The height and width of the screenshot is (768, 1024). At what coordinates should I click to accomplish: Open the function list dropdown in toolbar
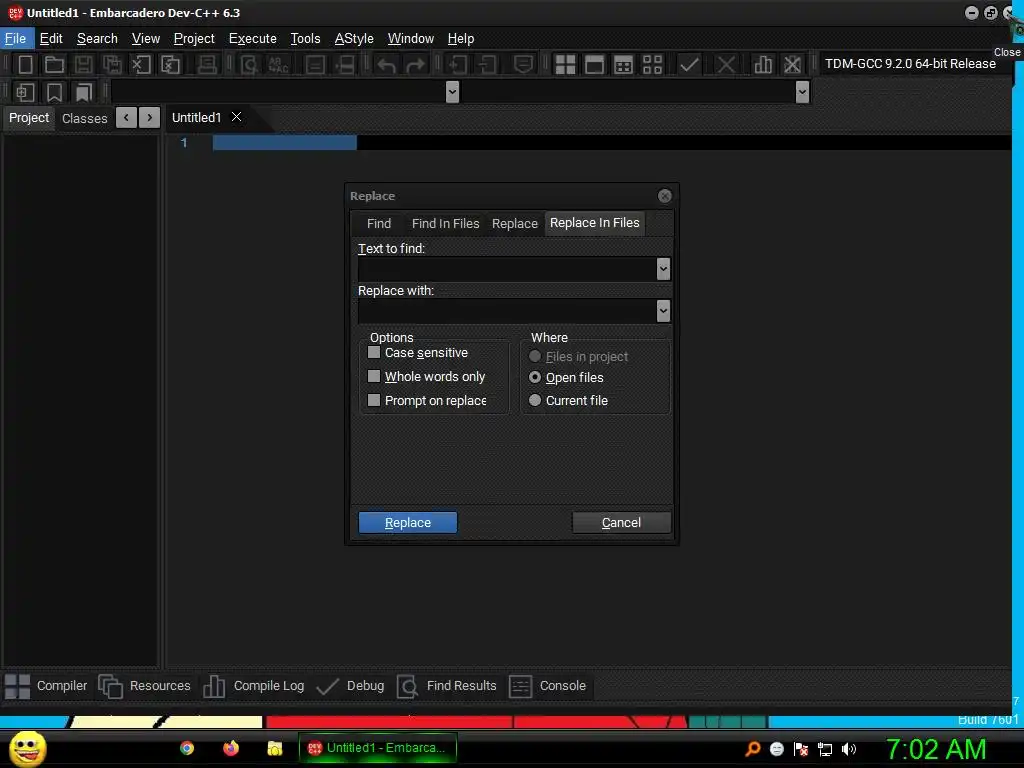[803, 92]
